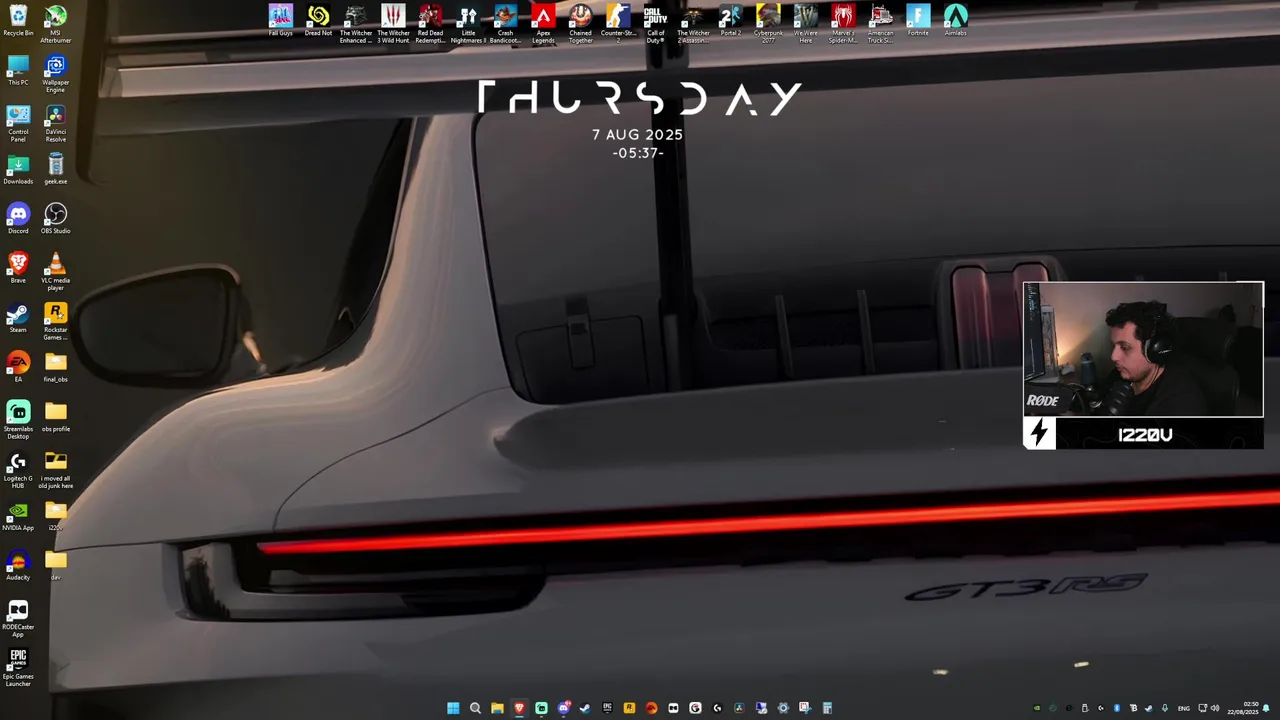Launch Brave browser desktop shortcut
Image resolution: width=1280 pixels, height=720 pixels.
(18, 268)
